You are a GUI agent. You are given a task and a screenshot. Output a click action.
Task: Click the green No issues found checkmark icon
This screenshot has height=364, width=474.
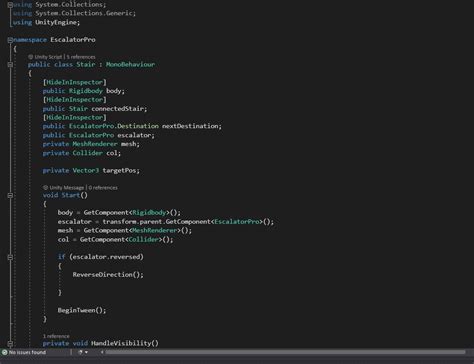pyautogui.click(x=4, y=352)
